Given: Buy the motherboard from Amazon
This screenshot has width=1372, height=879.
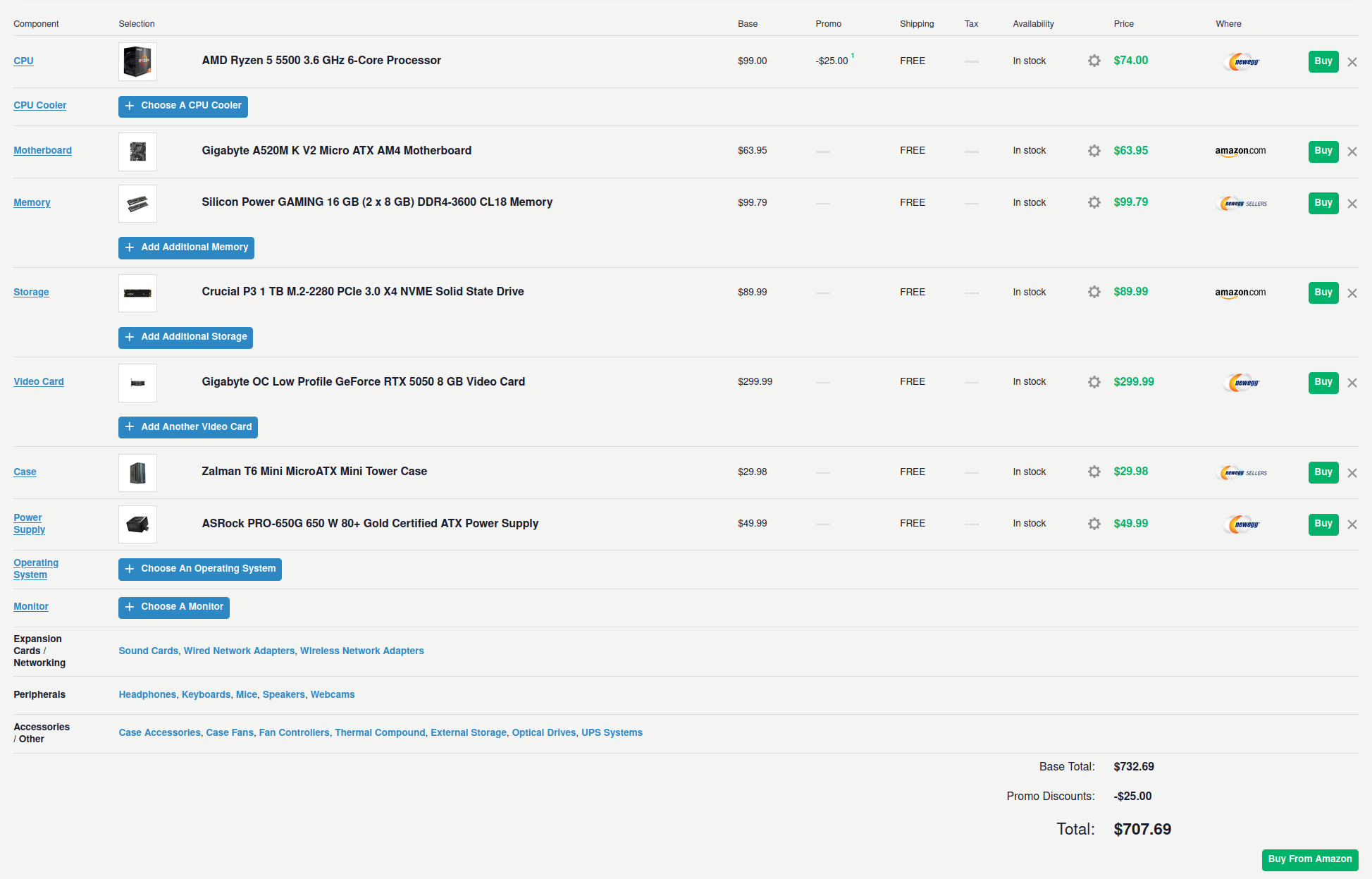Looking at the screenshot, I should (1323, 152).
